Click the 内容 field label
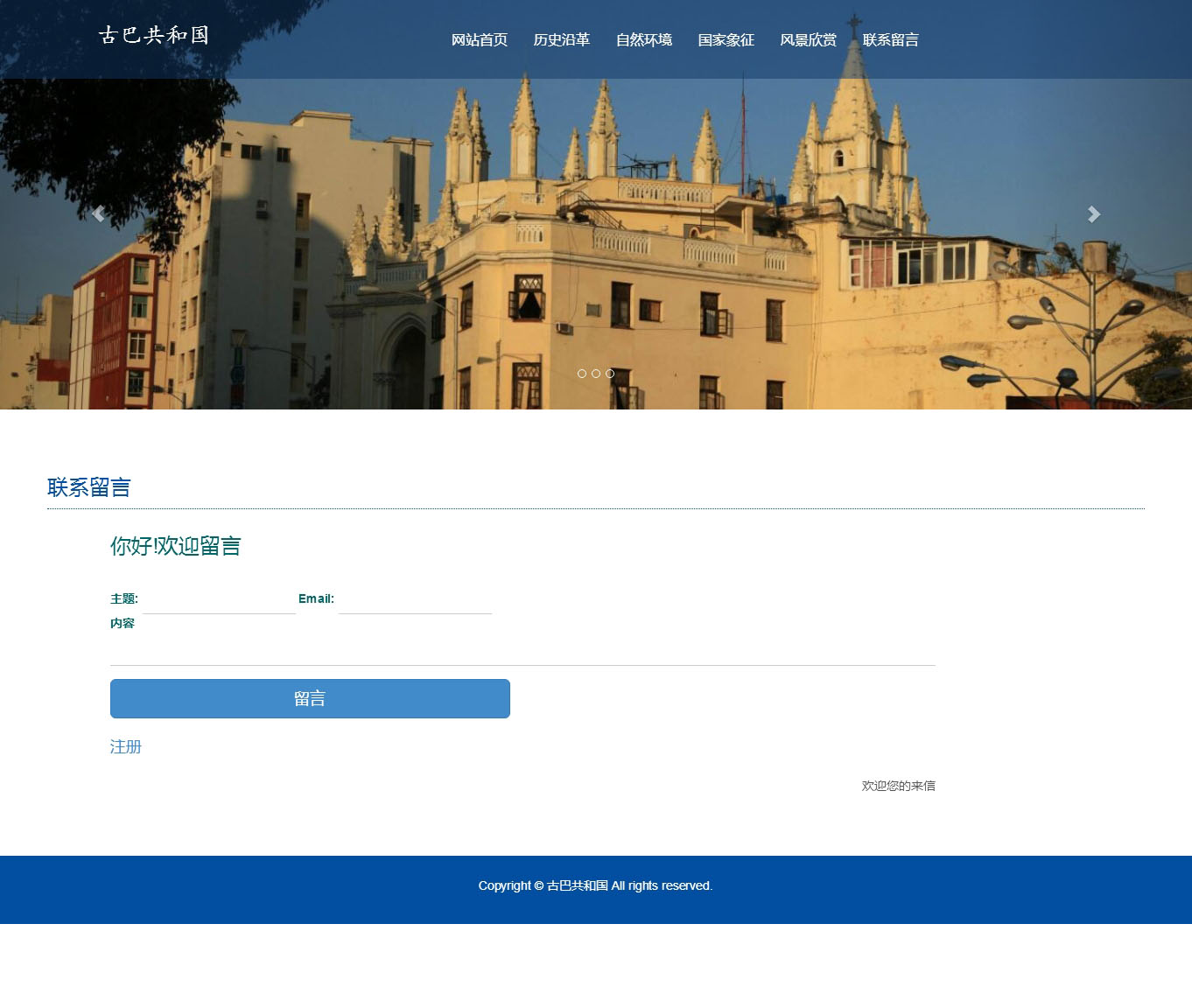1192x1008 pixels. tap(123, 623)
